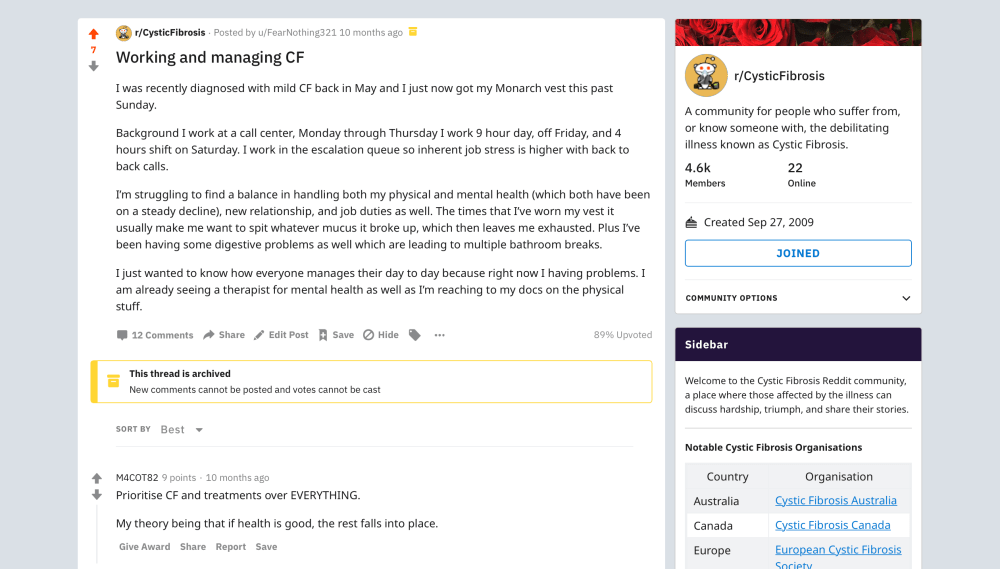1000x569 pixels.
Task: Toggle the JOINED community button
Action: (x=798, y=253)
